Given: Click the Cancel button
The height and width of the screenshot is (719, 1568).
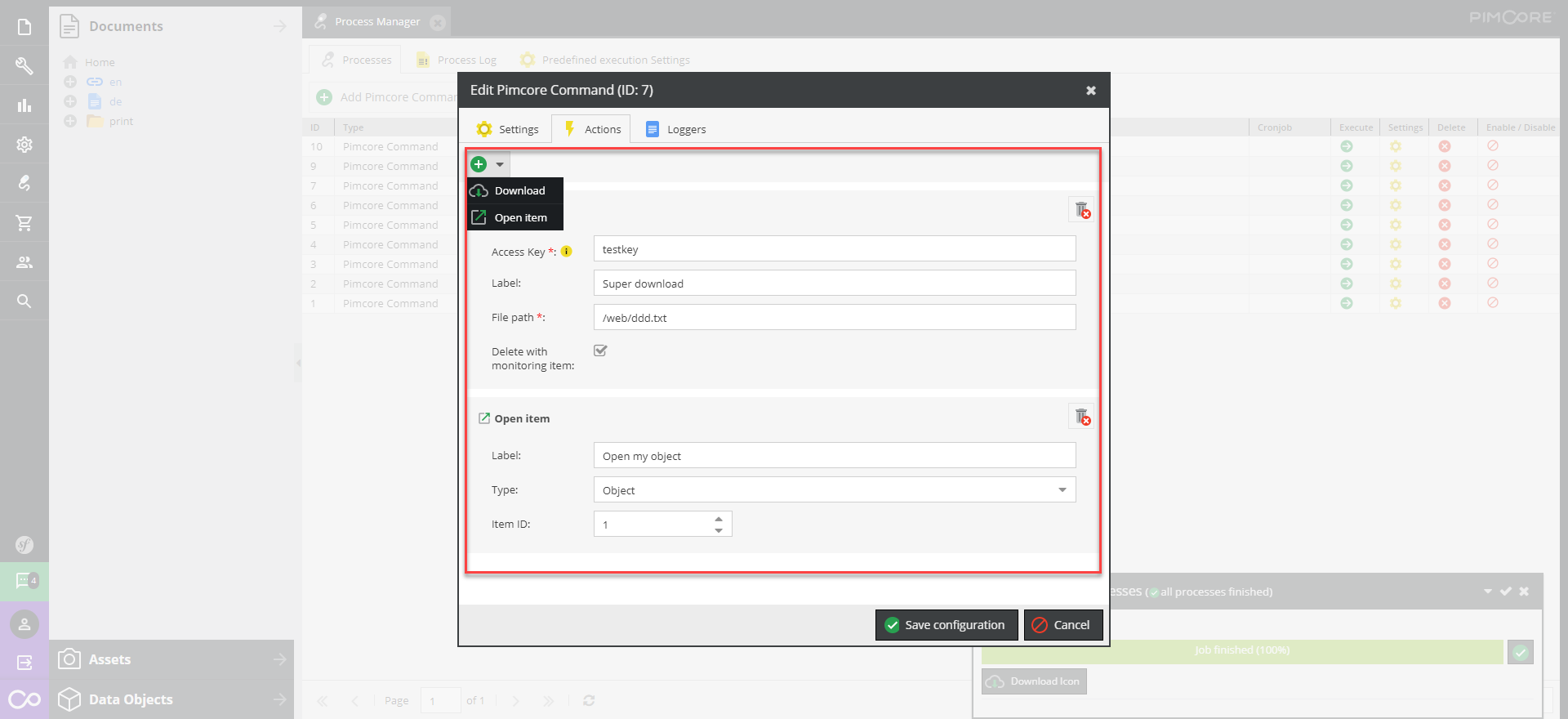Looking at the screenshot, I should [1063, 625].
